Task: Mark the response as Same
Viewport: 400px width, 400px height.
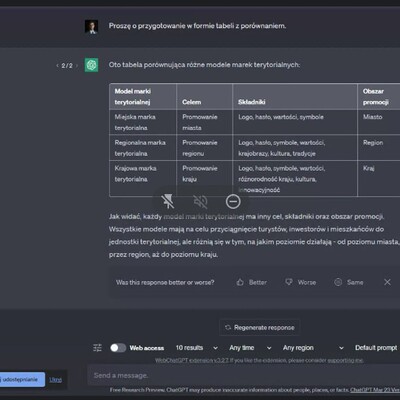Action: (x=349, y=282)
